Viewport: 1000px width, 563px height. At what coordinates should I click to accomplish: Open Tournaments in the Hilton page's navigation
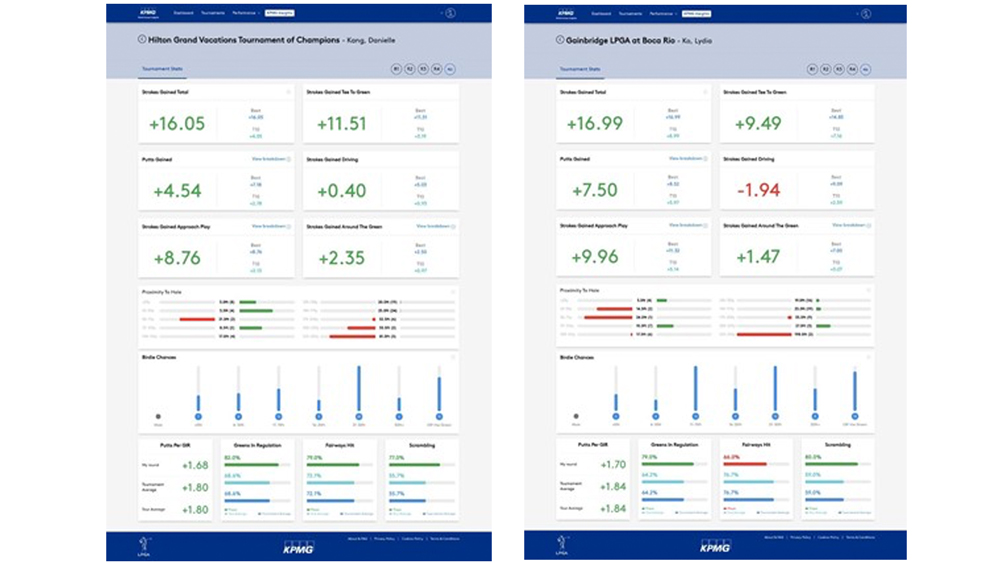(213, 13)
